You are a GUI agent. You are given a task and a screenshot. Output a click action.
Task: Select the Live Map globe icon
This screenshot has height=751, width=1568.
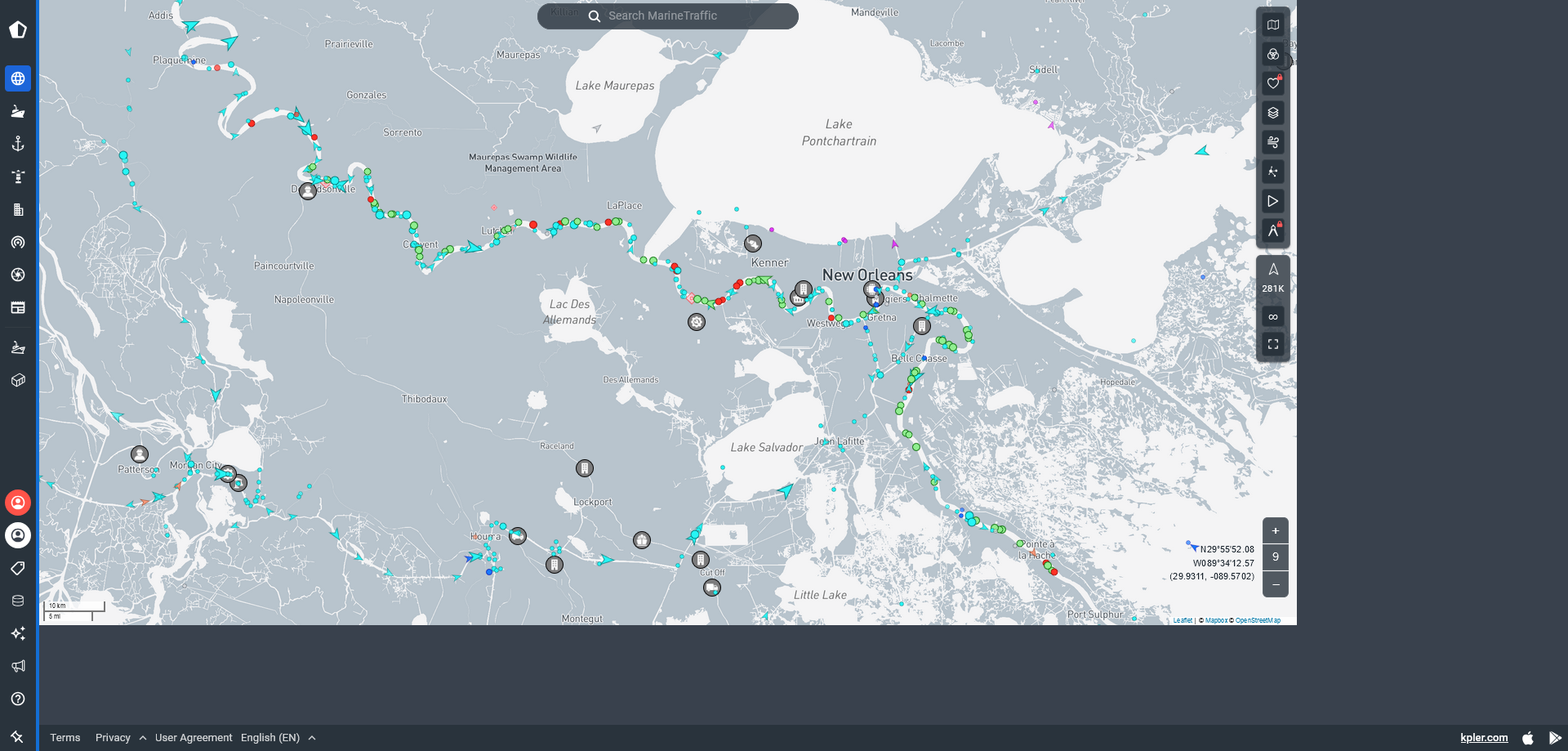click(18, 78)
